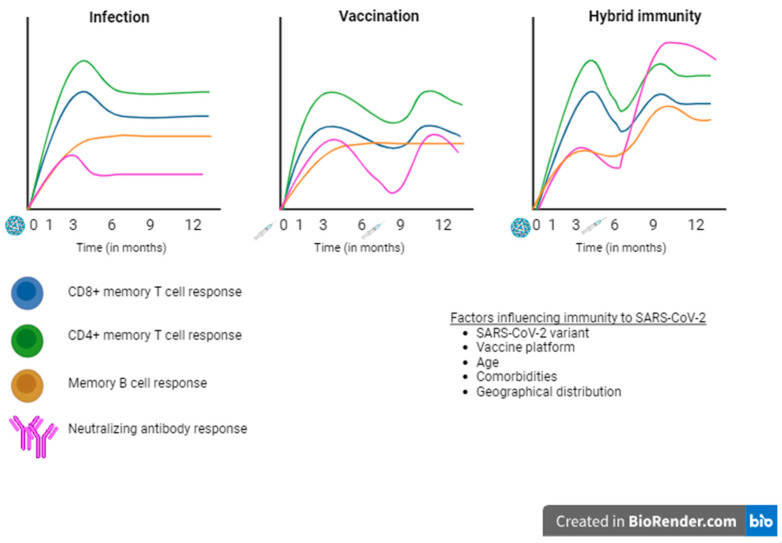Click the Memory B cell response legend label
The image size is (782, 543).
coord(138,383)
